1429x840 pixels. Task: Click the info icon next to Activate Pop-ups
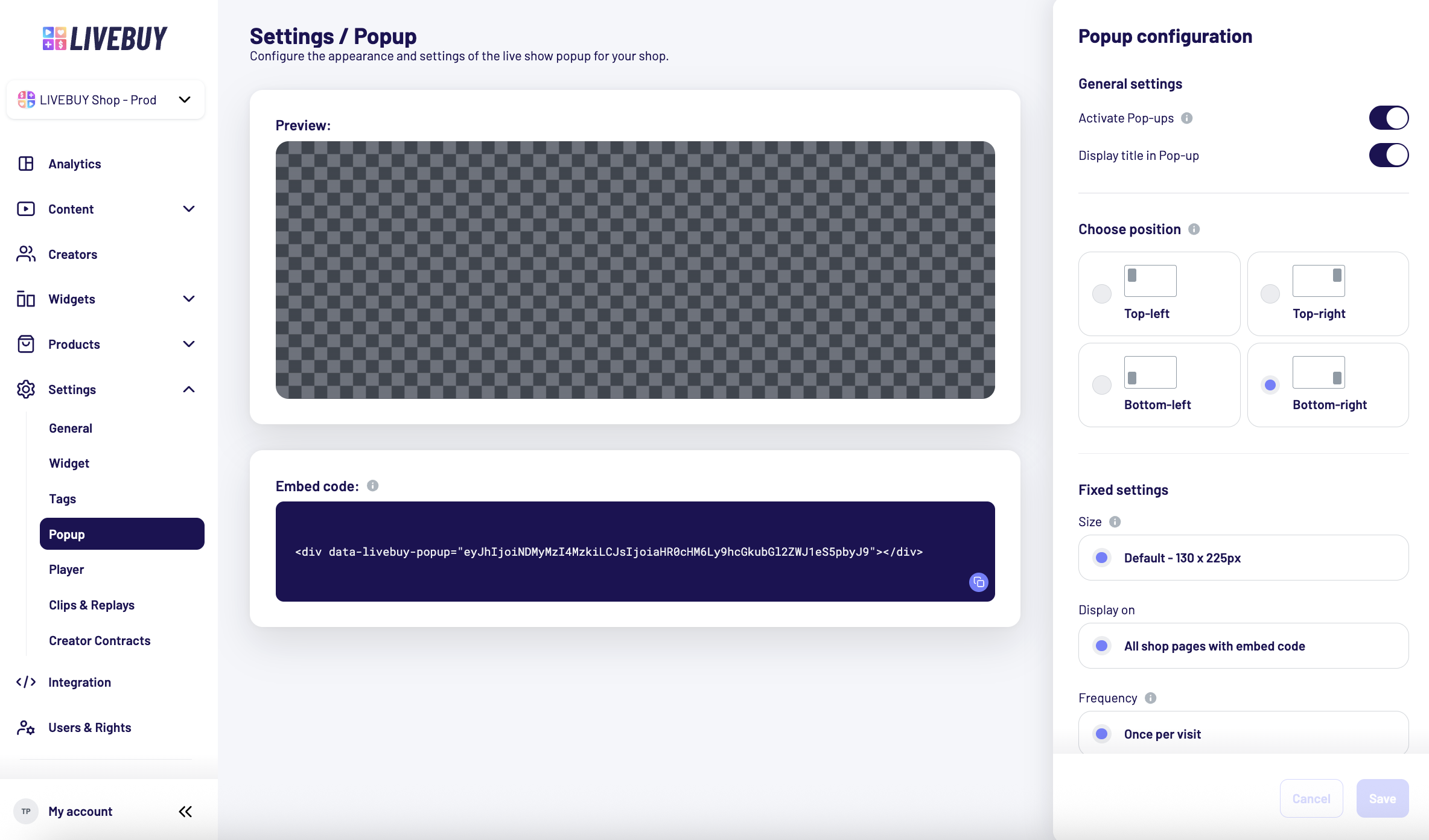pyautogui.click(x=1187, y=118)
